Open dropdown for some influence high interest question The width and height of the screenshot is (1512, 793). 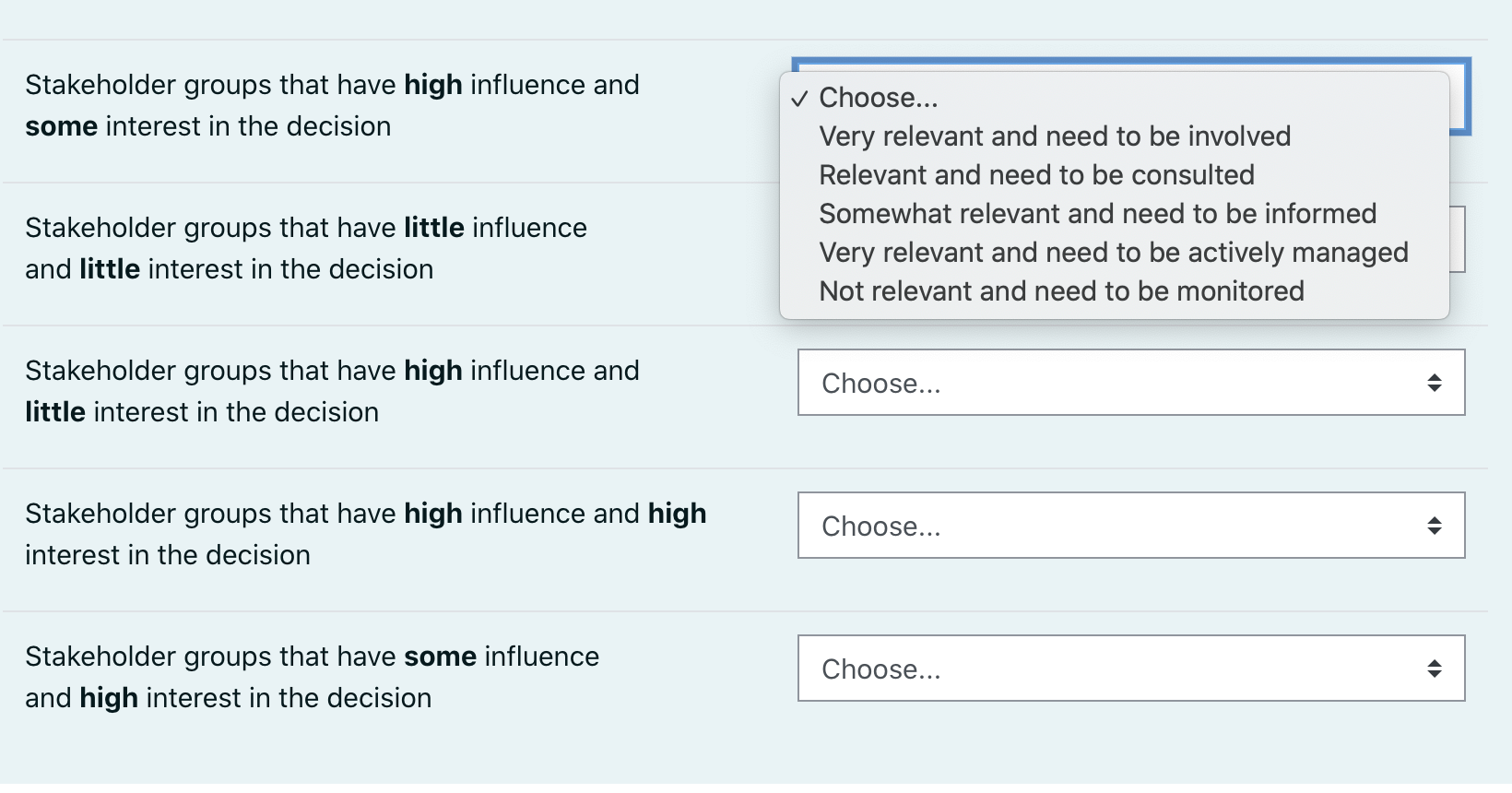pyautogui.click(x=1130, y=669)
